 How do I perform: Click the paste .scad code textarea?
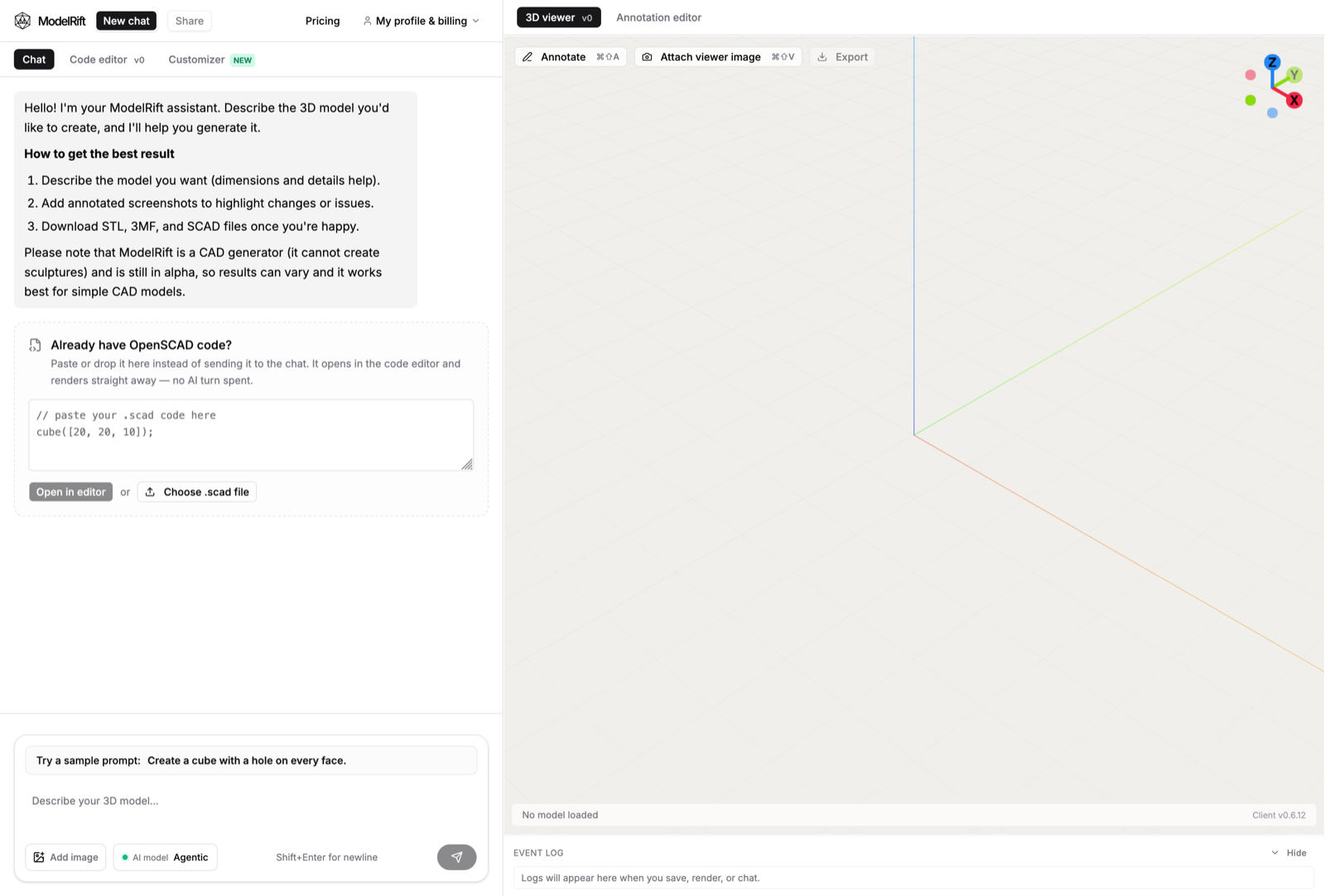point(251,435)
